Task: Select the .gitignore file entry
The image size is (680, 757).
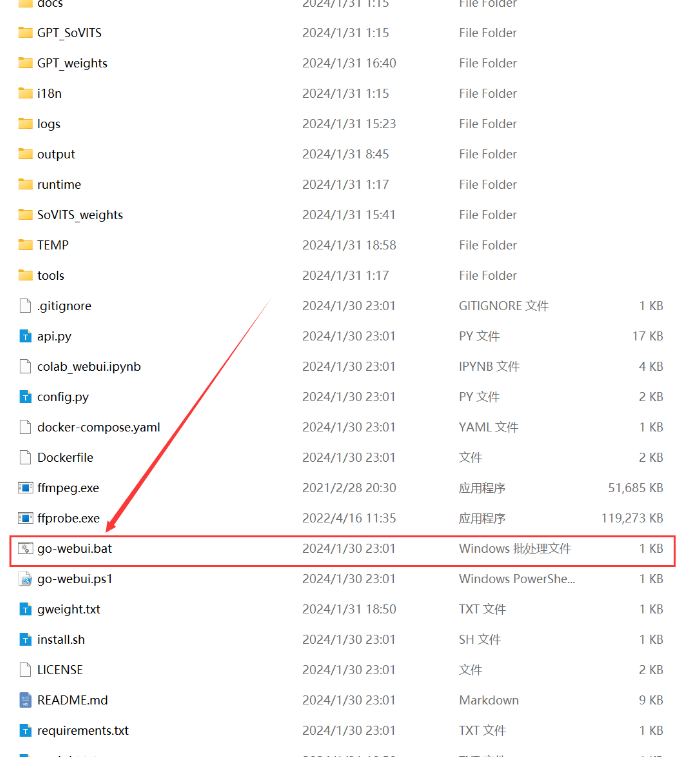Action: click(64, 306)
